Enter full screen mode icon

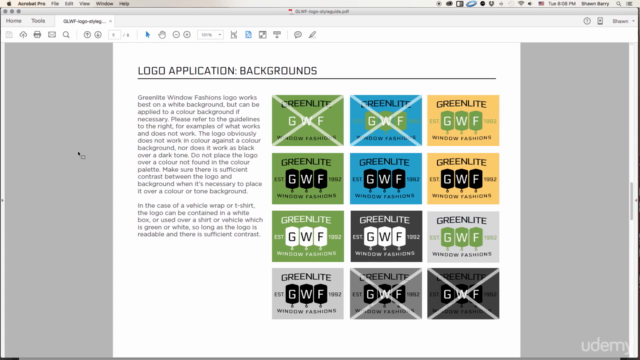coord(262,35)
